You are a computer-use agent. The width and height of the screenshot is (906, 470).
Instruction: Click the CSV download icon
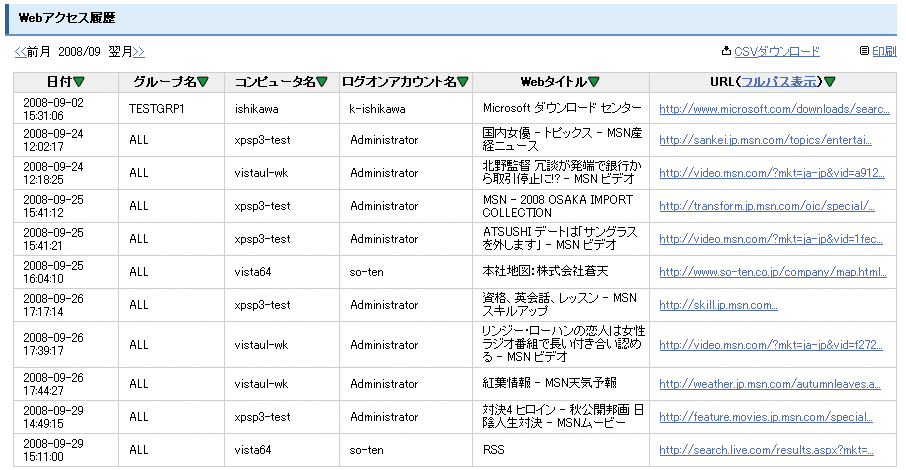[x=726, y=51]
